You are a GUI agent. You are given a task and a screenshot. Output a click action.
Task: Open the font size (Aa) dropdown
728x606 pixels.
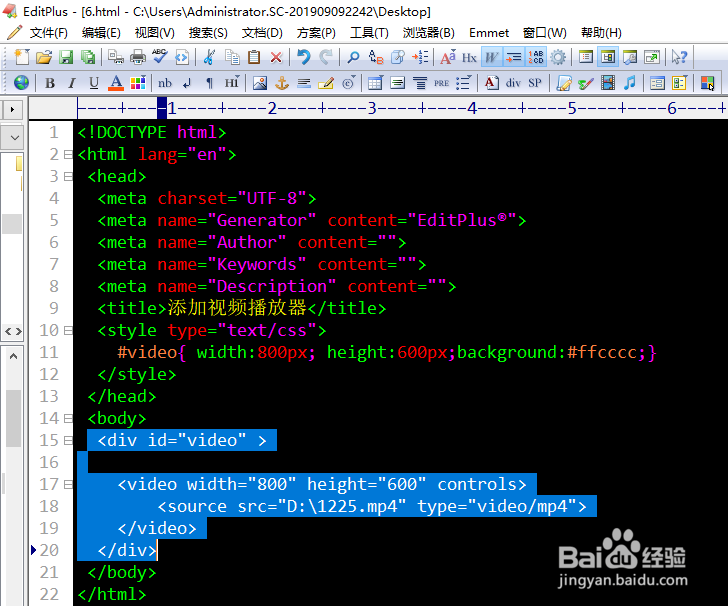(448, 57)
